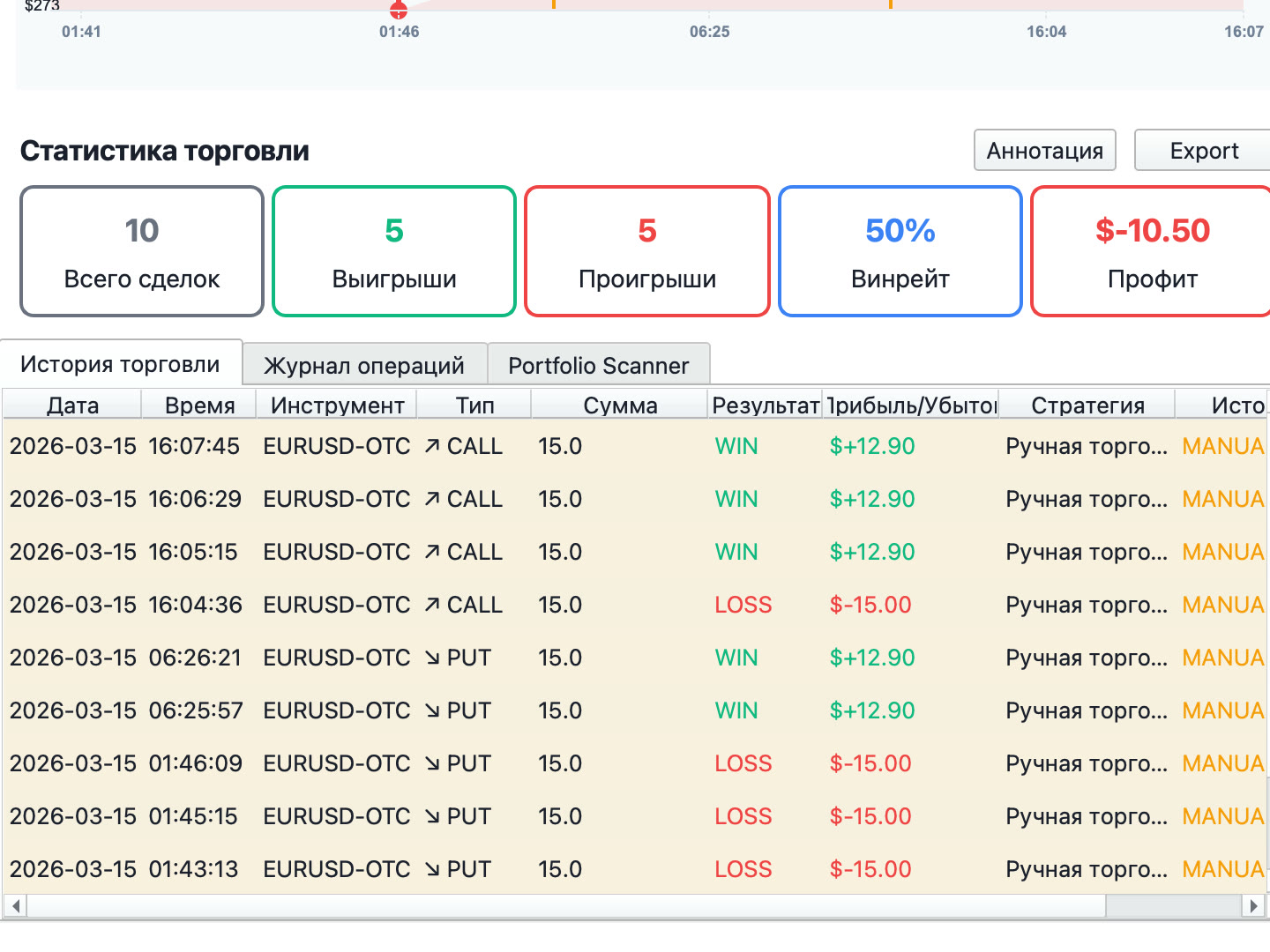Click the right arrow of horizontal scrollbar
Screen dimensions: 1270x952
pos(1253,905)
